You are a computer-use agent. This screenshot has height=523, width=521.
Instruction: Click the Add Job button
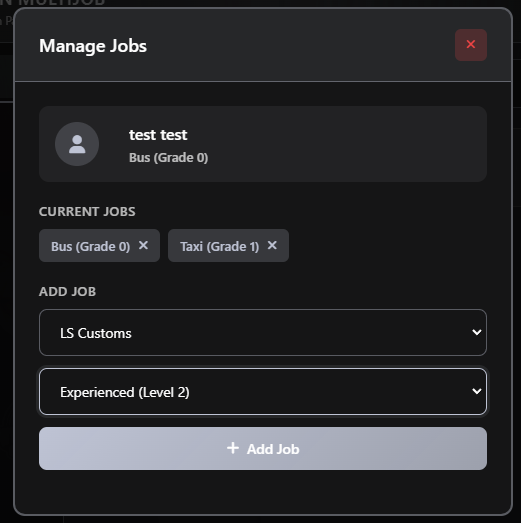click(x=263, y=449)
